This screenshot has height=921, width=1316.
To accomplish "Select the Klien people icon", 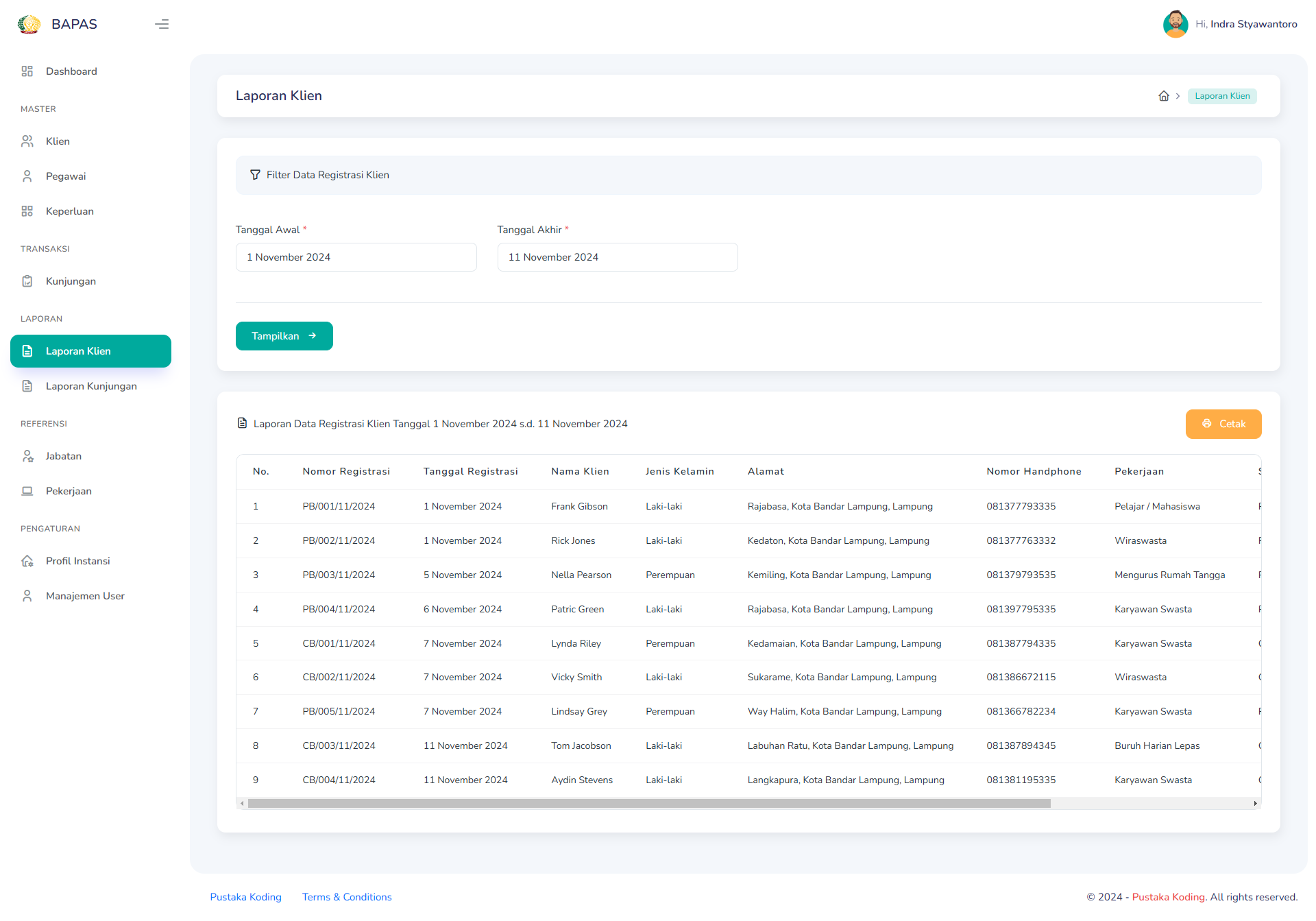I will (27, 141).
